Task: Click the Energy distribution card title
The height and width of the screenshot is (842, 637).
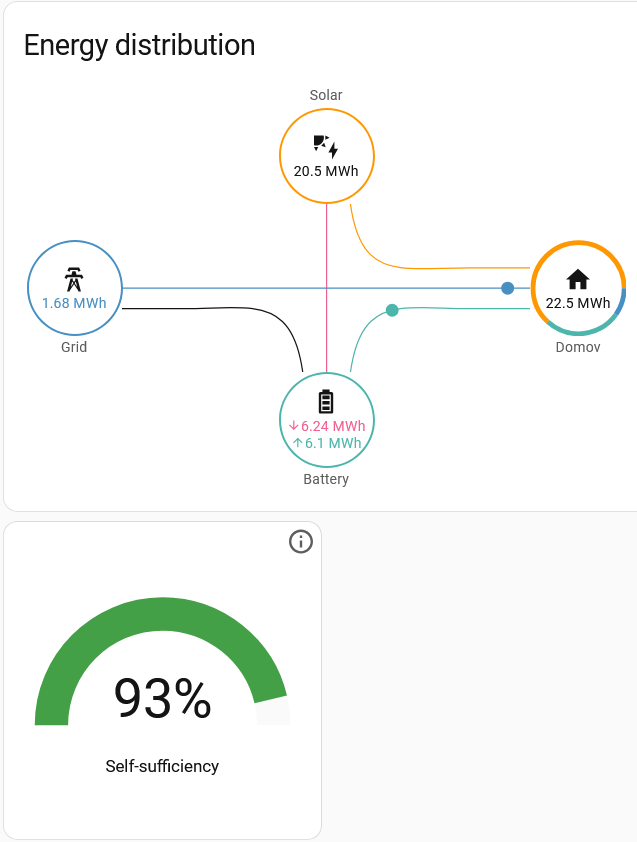Action: [139, 45]
